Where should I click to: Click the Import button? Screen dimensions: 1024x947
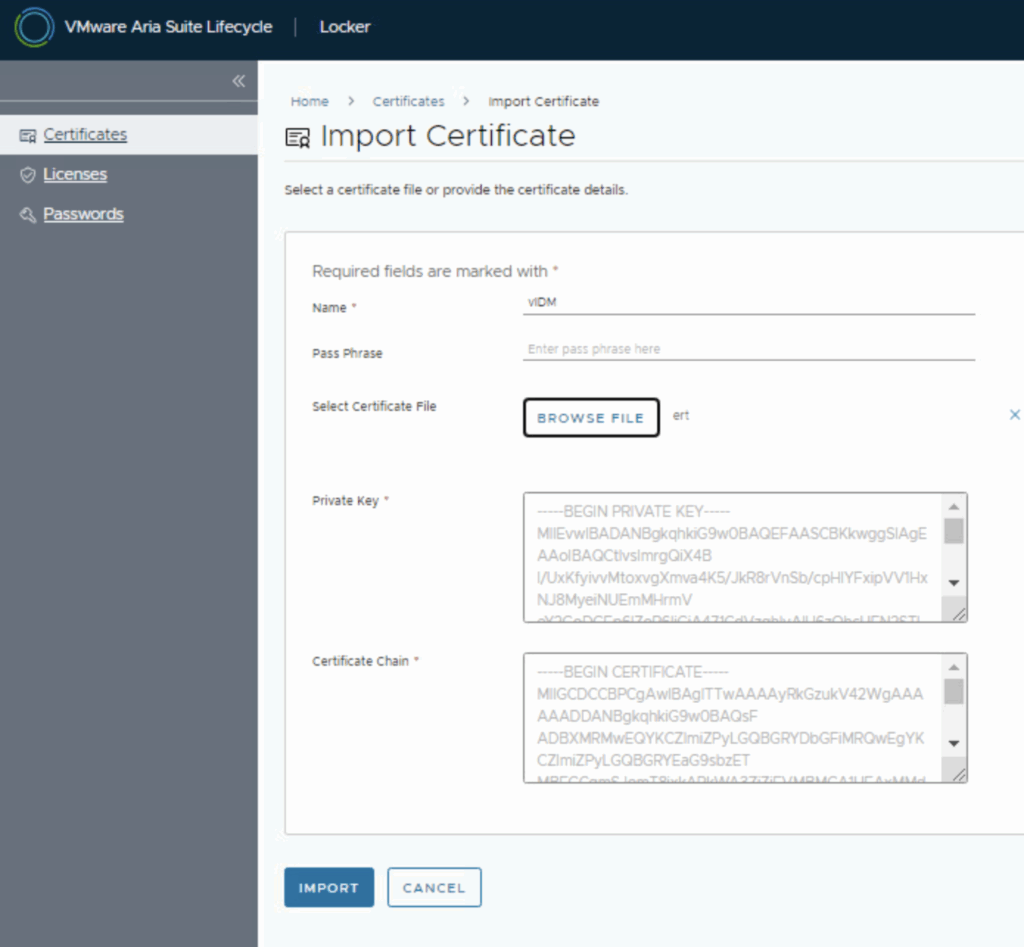328,887
